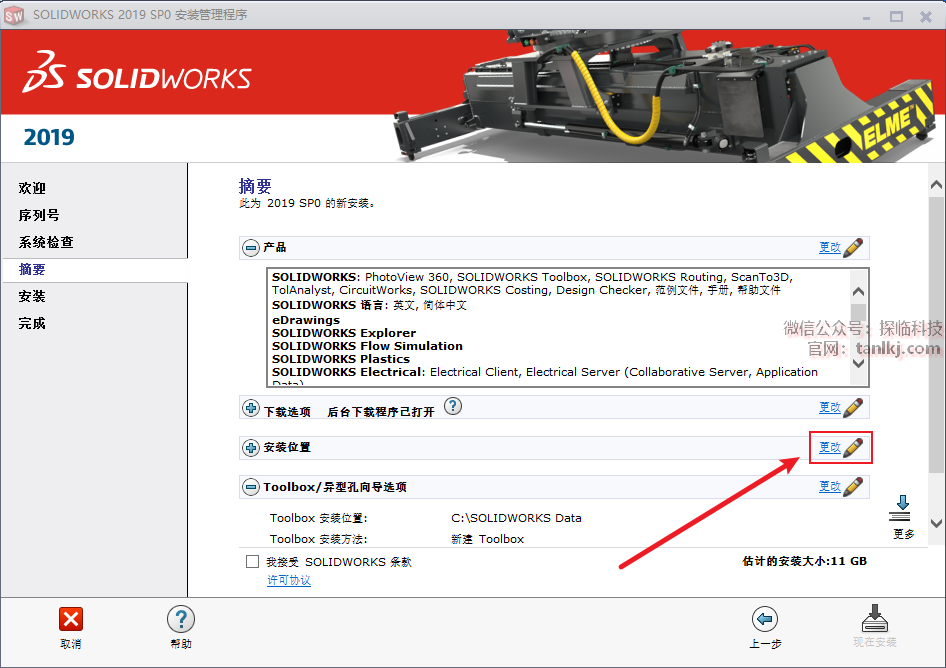
Task: Select 系统检查 step in sidebar
Action: pos(46,242)
